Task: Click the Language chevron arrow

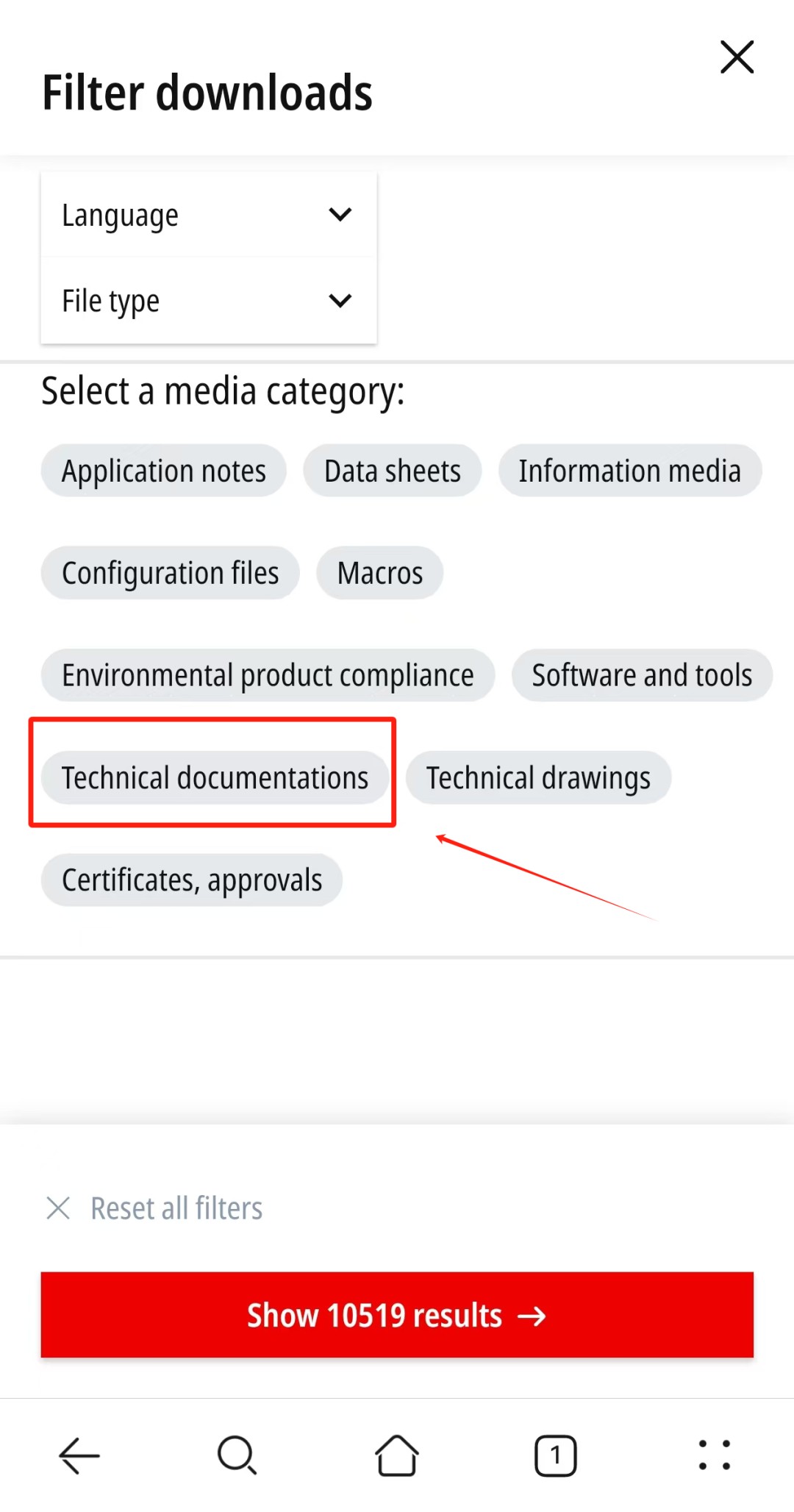Action: pyautogui.click(x=340, y=215)
